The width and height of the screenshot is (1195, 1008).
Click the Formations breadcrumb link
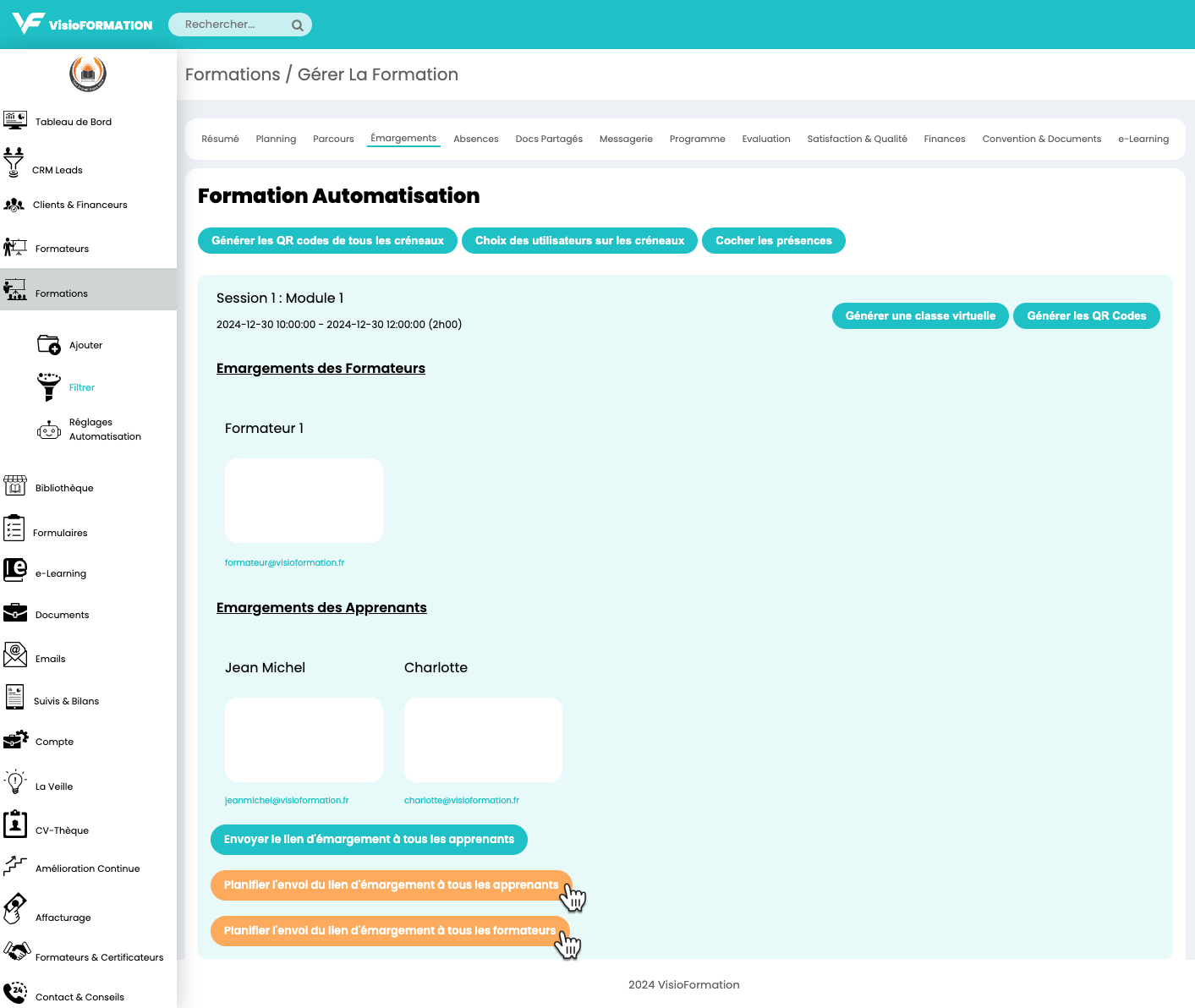pyautogui.click(x=233, y=74)
